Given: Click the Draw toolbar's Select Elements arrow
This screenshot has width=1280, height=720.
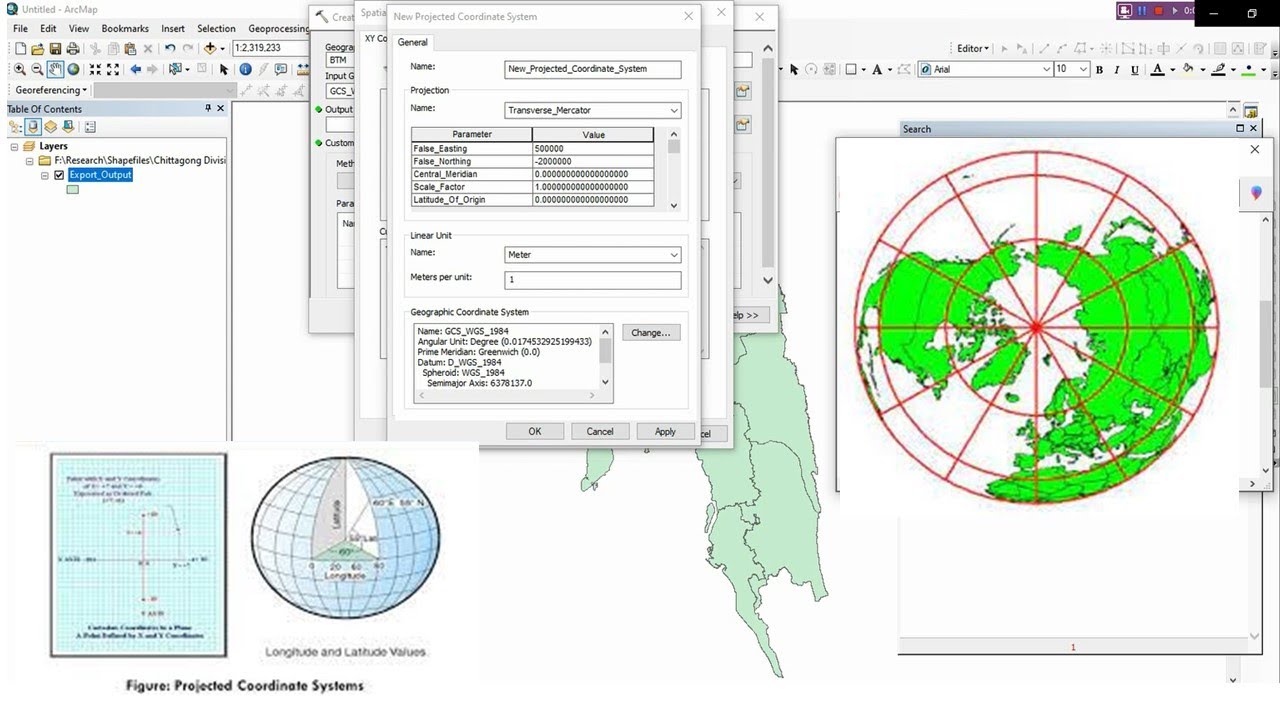Looking at the screenshot, I should (794, 69).
